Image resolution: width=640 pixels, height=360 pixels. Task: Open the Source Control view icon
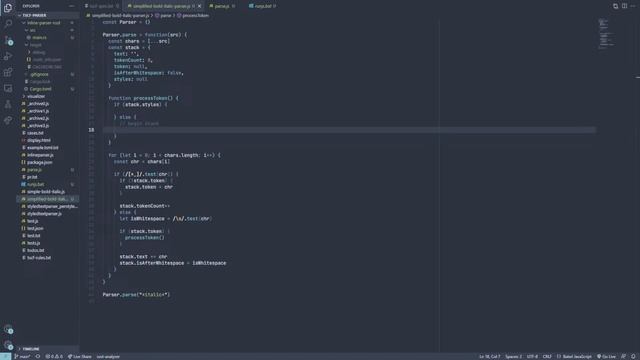pyautogui.click(x=8, y=40)
